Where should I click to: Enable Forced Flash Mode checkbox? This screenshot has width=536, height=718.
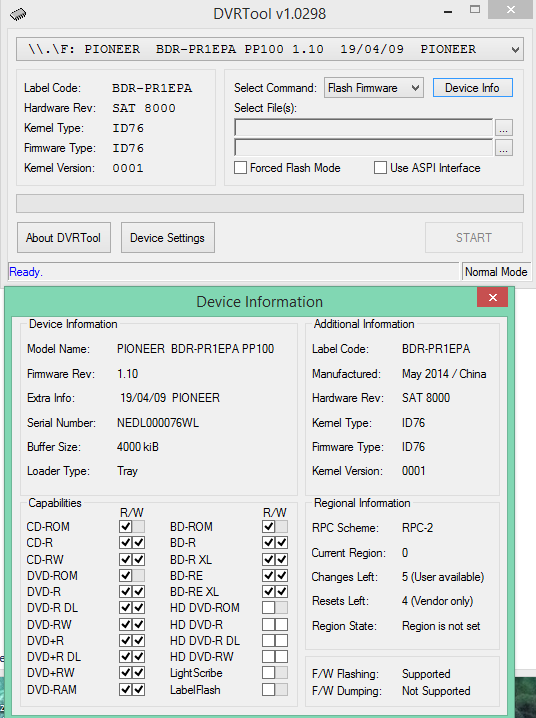click(240, 168)
